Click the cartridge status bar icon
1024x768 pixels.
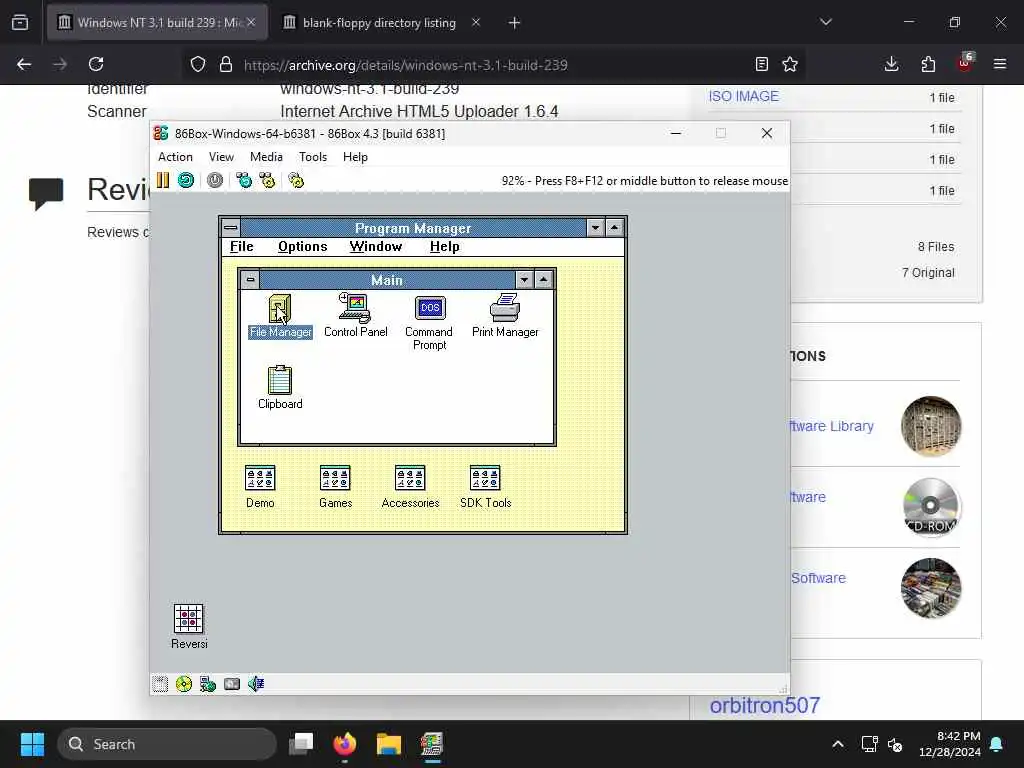point(232,684)
